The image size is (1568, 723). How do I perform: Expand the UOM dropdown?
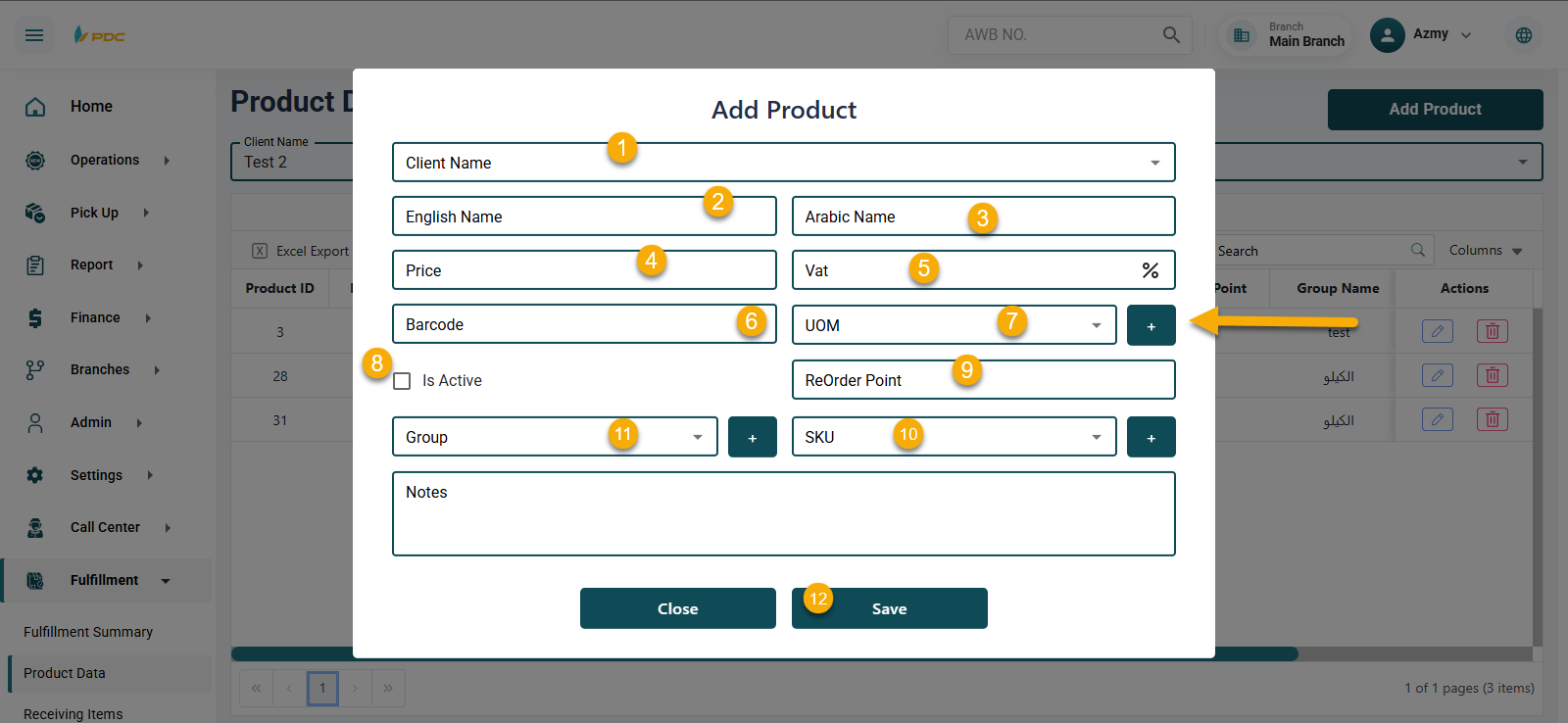pos(1096,325)
